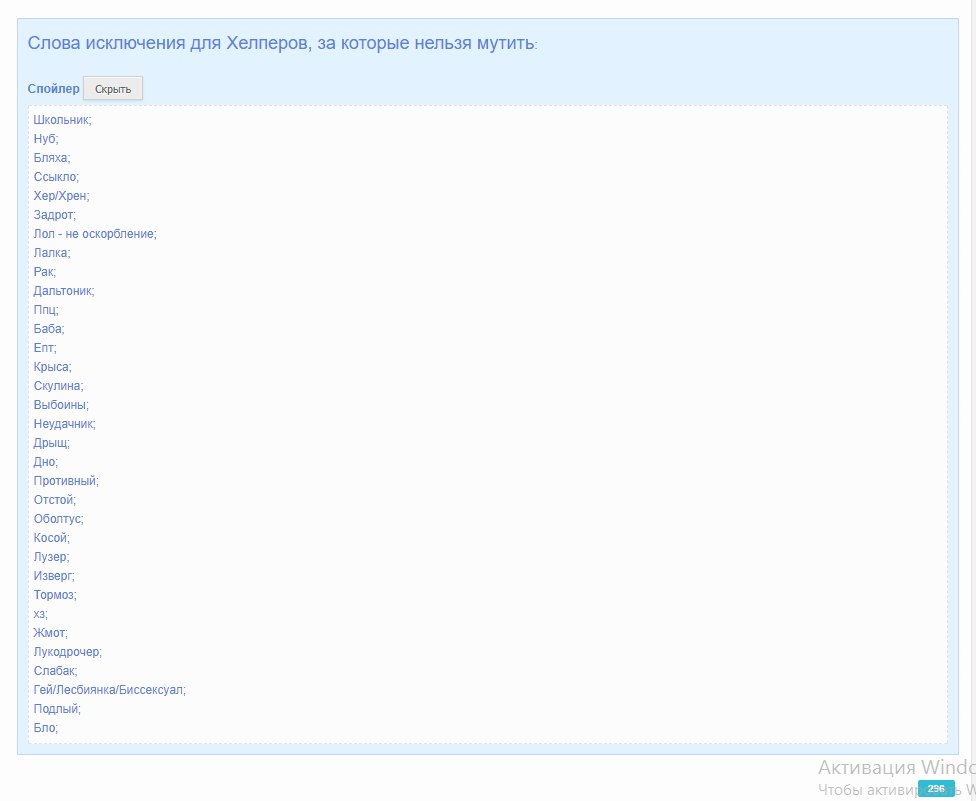Screen dimensions: 976x801
Task: Select the word Слабак;
Action: 55,670
